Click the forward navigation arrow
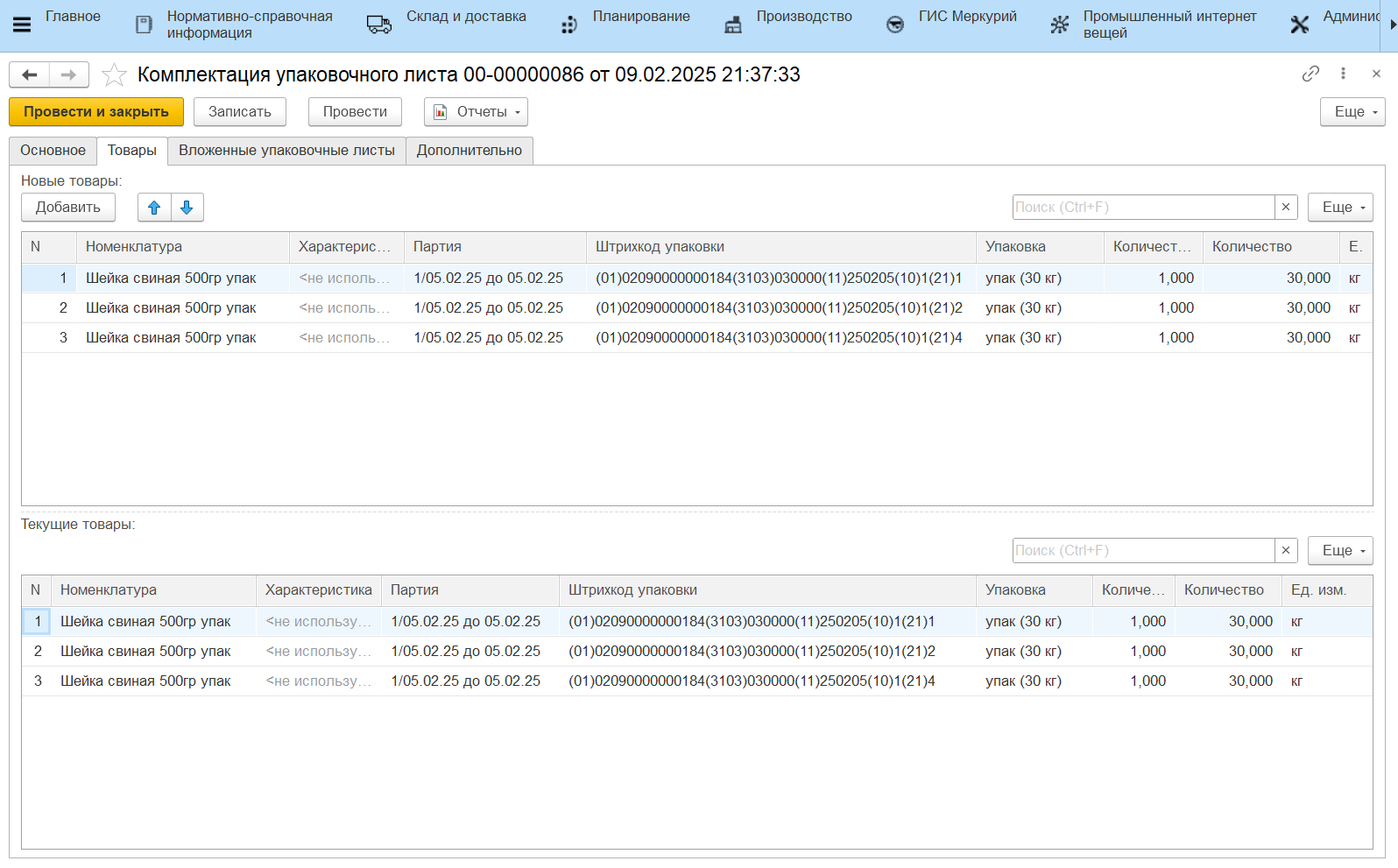1398x868 pixels. [68, 75]
